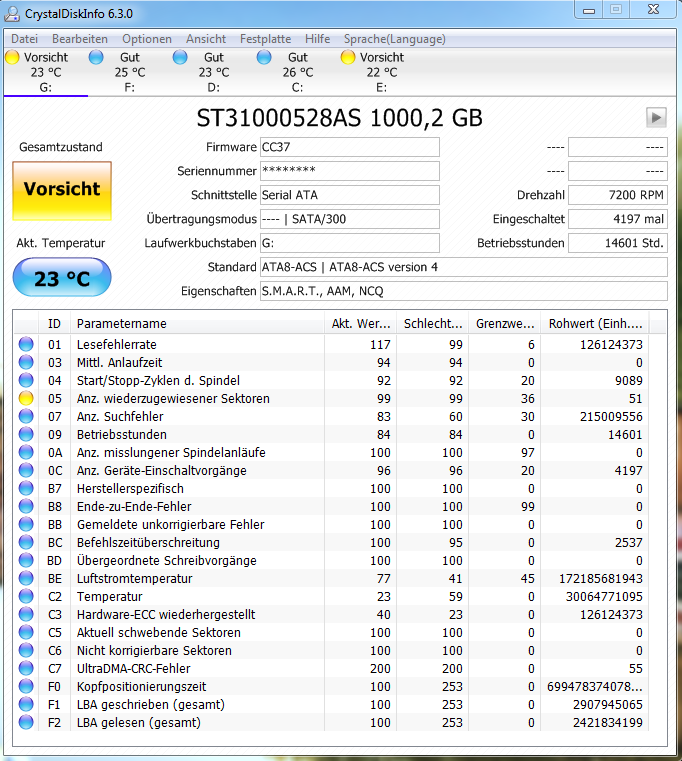Select the Betriebsstunden parameter row in table
This screenshot has height=761, width=682.
(331, 434)
